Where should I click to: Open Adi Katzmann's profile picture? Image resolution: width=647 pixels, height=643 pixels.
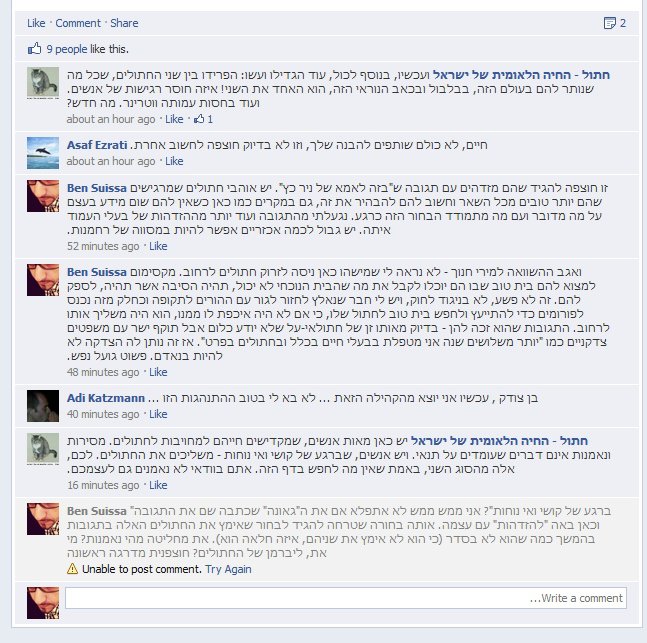43,406
